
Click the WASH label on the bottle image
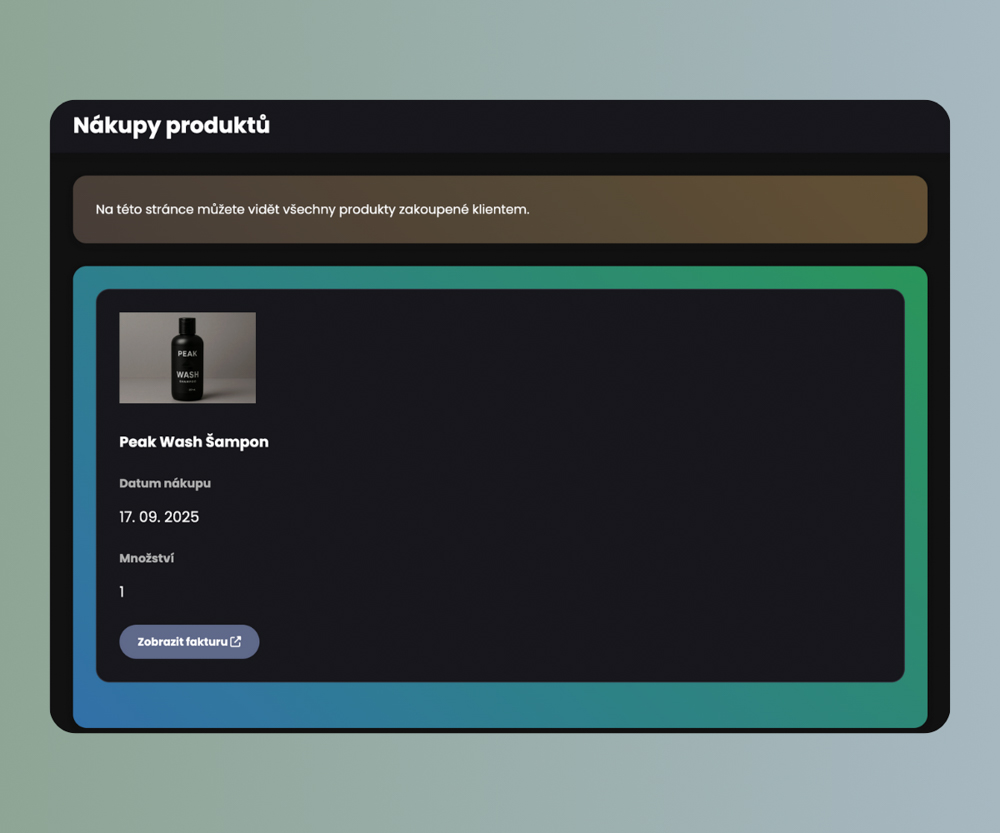click(x=187, y=375)
